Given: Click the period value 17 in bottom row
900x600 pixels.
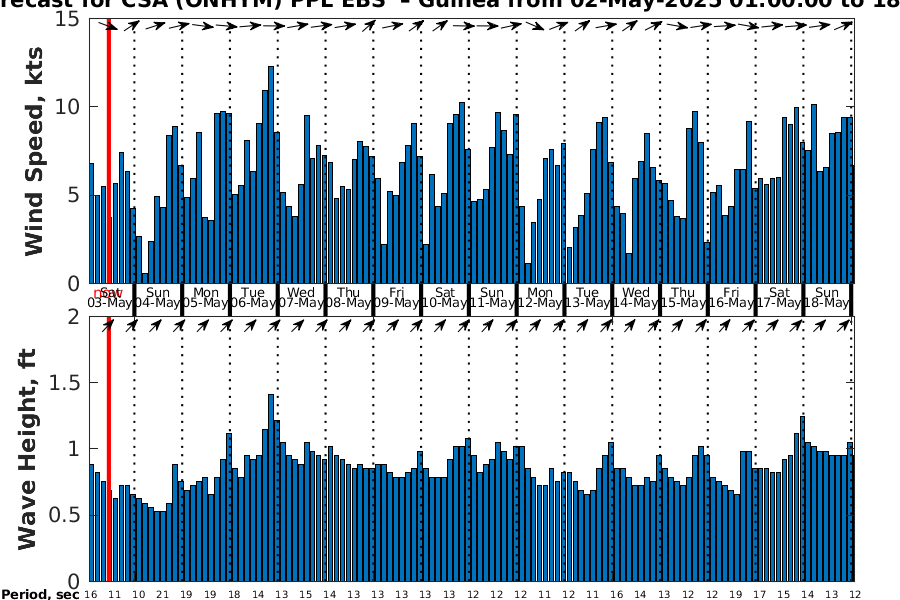Looking at the screenshot, I should tap(759, 595).
